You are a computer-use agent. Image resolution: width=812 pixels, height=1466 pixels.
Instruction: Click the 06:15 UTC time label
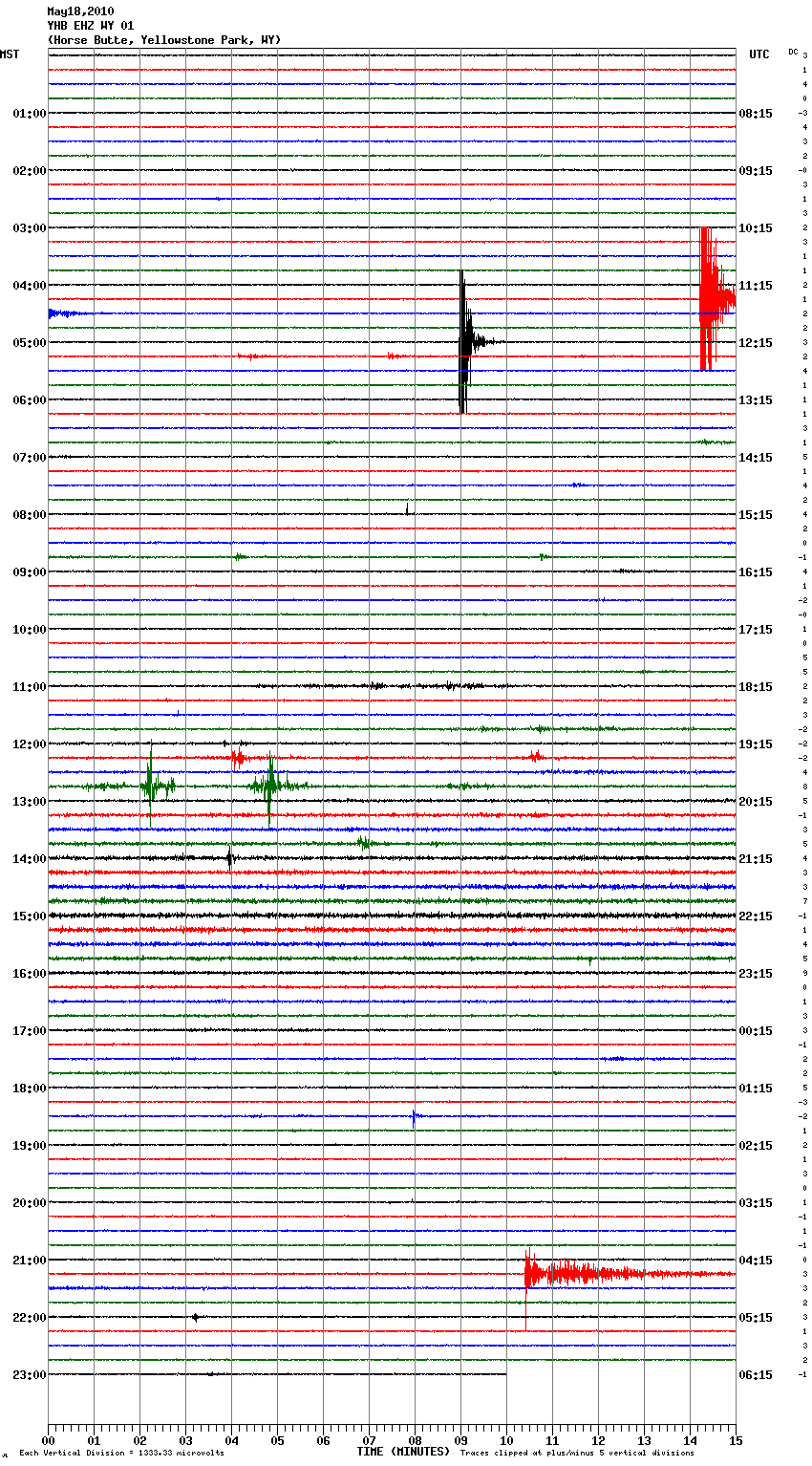point(756,1375)
